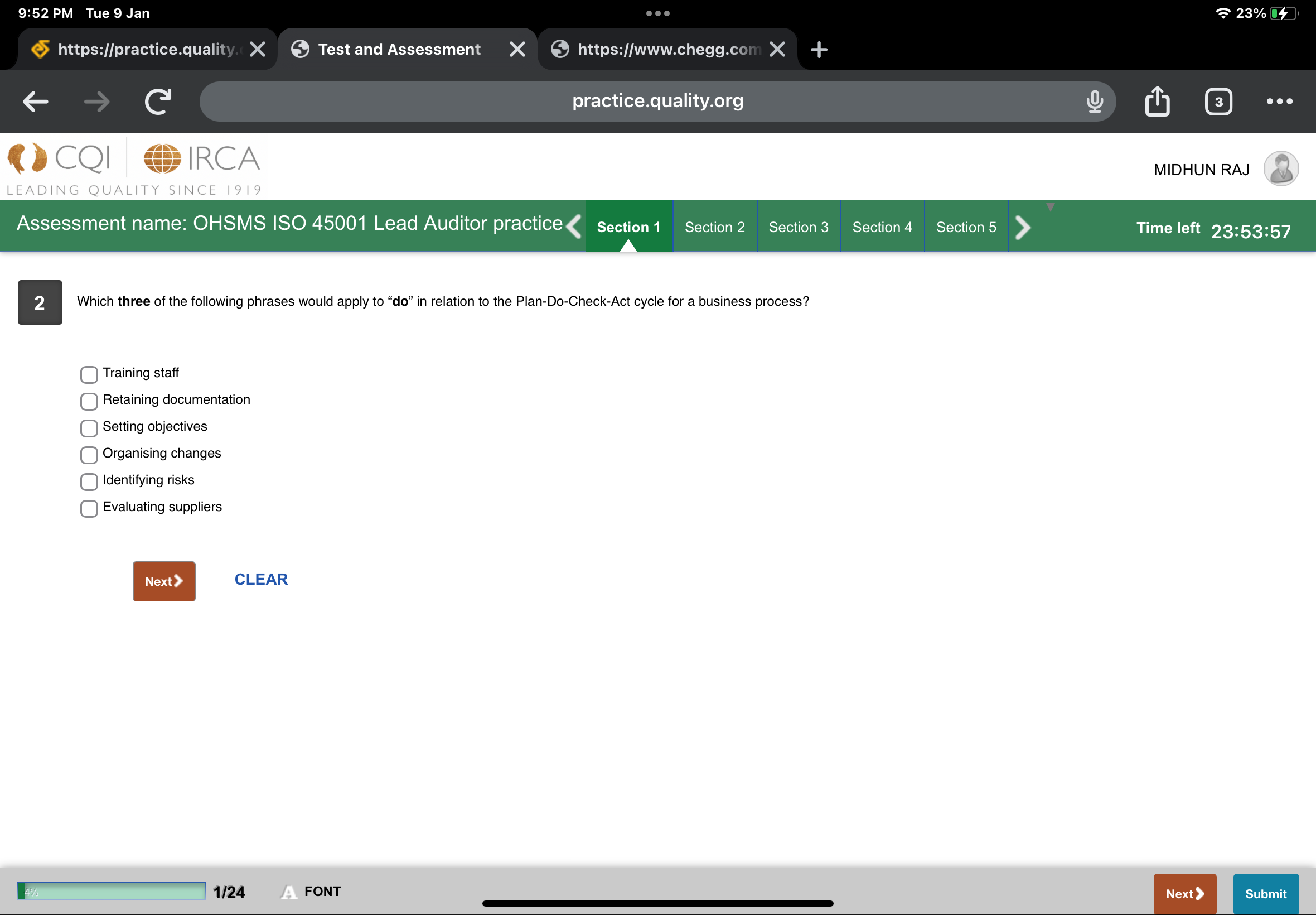Click the CQI IRCA logo
Screen dimensions: 1316x915
click(133, 167)
